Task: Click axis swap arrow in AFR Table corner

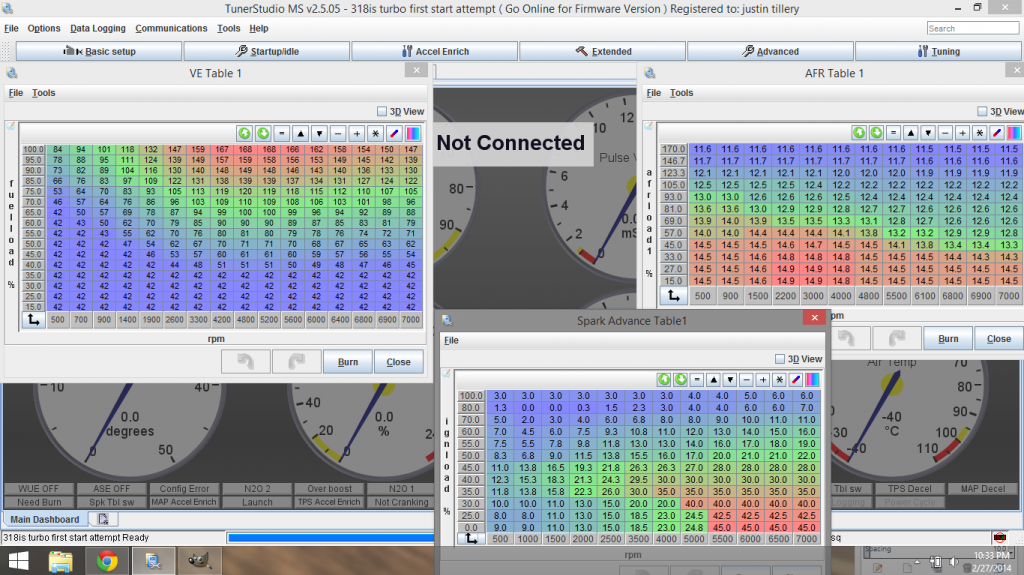Action: point(673,296)
